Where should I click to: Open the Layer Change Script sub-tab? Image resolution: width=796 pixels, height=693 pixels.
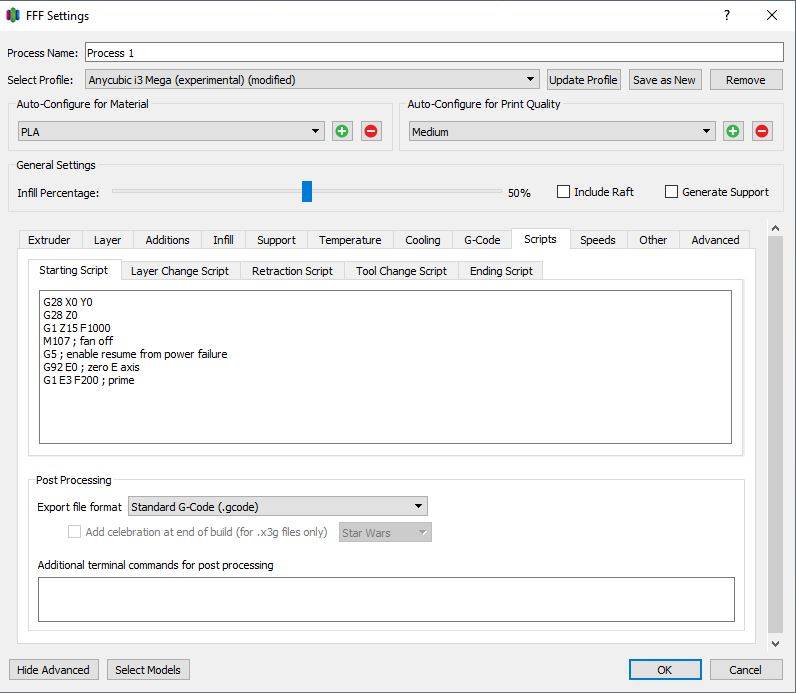(x=180, y=271)
